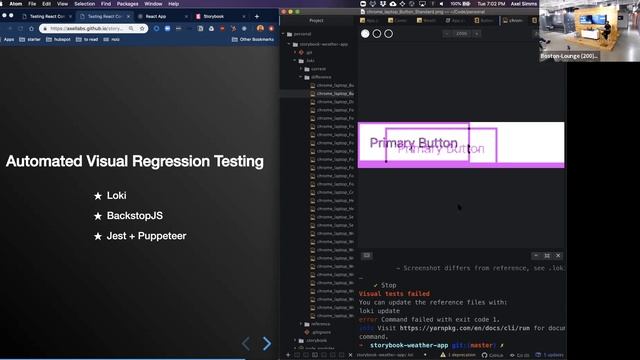The image size is (640, 360).
Task: Close the terminal panel
Action: coord(558,256)
